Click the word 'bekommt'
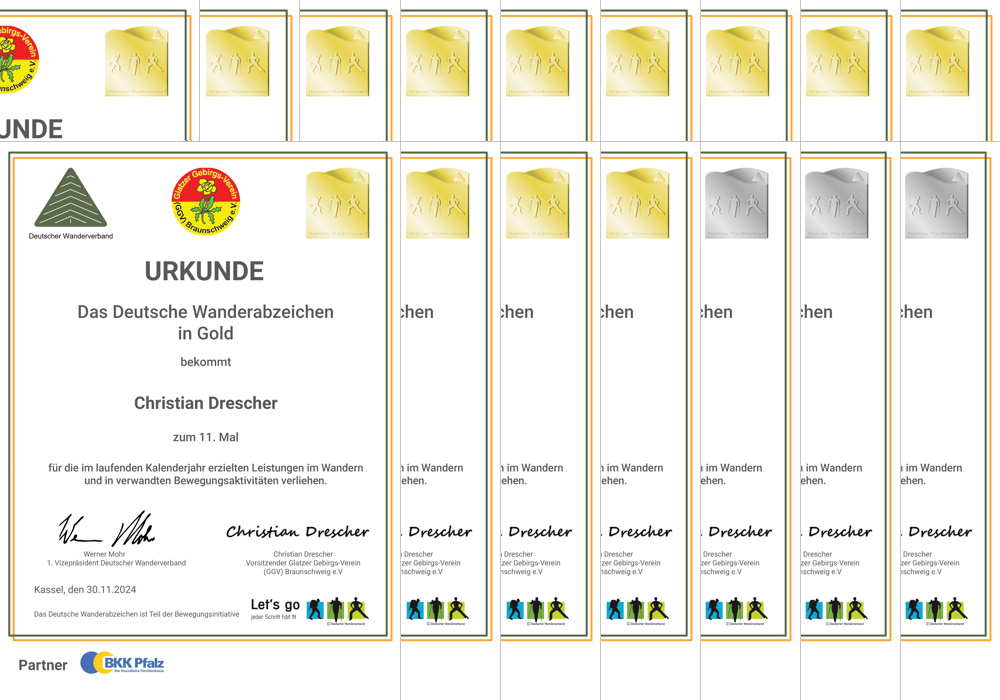 coord(205,362)
